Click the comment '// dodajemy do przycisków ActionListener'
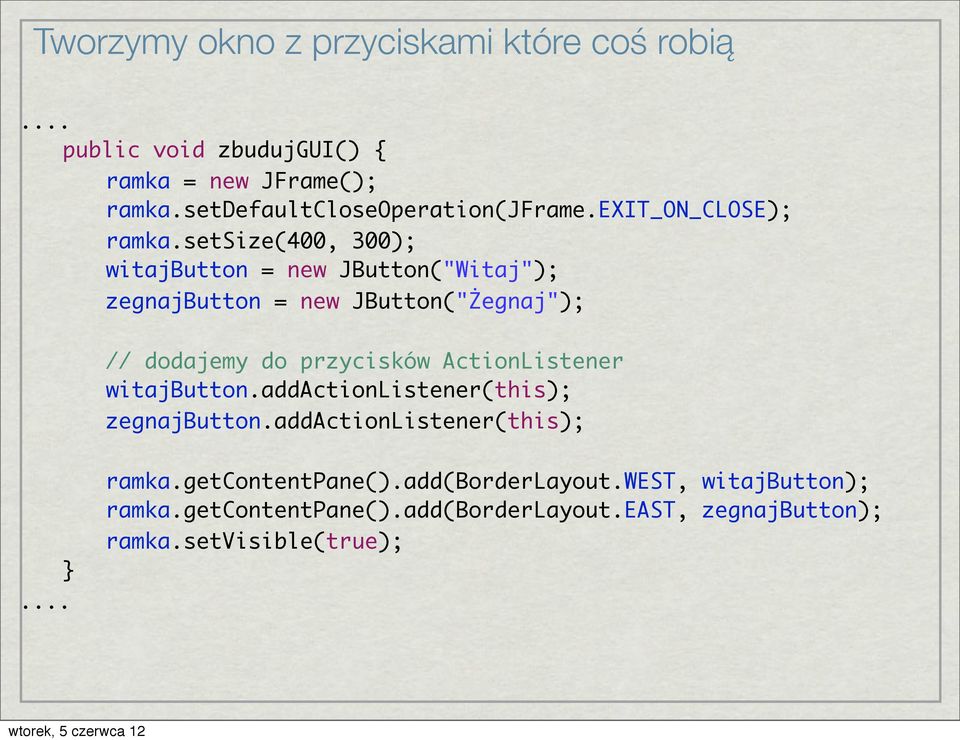This screenshot has height=740, width=960. 364,361
